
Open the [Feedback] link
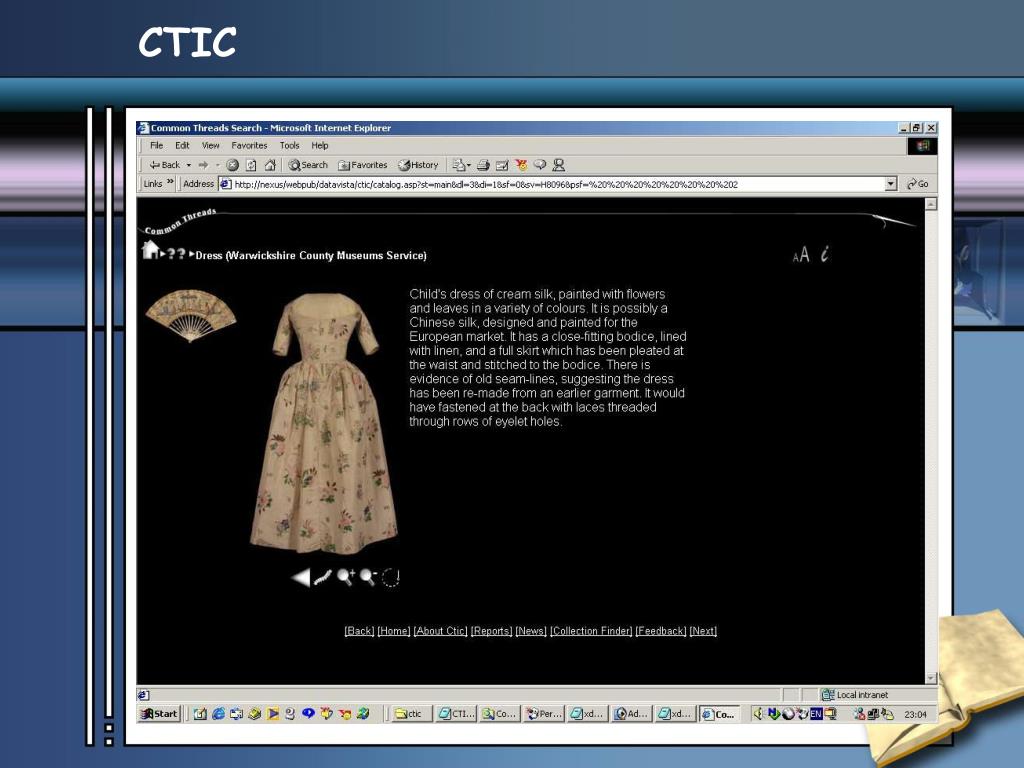pos(661,631)
